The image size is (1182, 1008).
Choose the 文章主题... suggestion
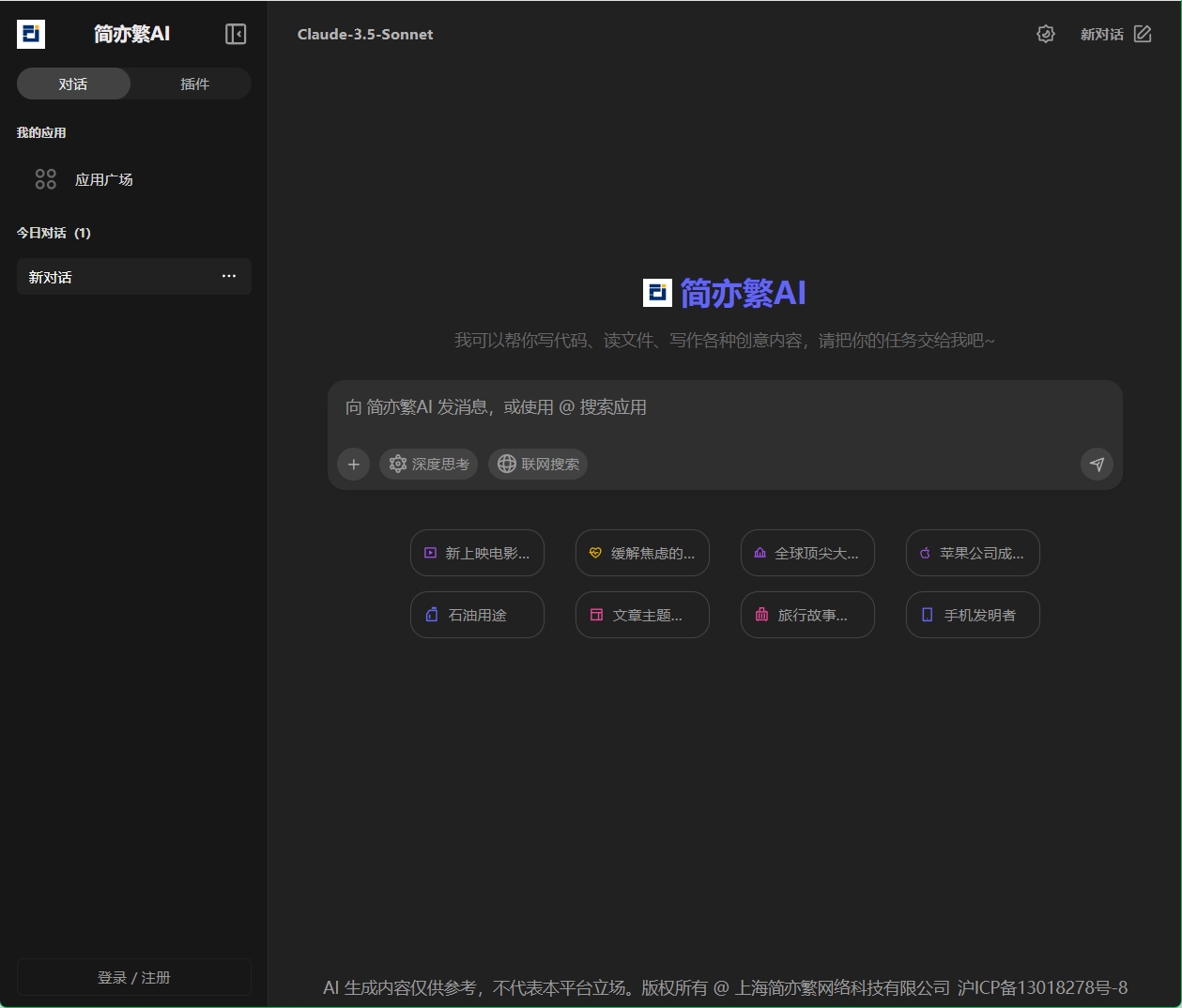[642, 615]
